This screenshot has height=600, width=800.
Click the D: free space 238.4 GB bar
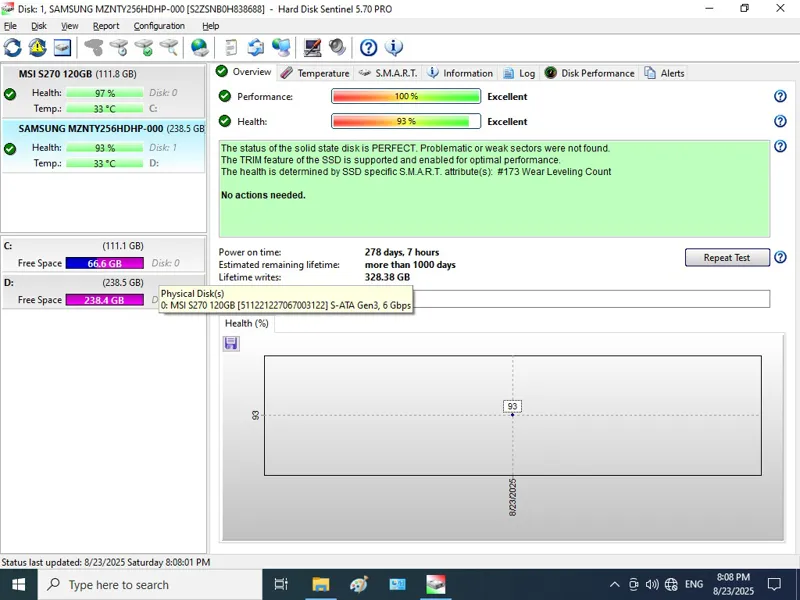pyautogui.click(x=105, y=300)
